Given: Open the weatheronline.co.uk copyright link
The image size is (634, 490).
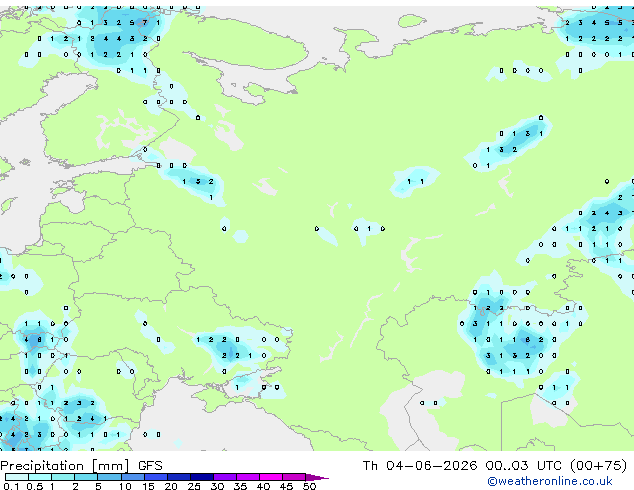Looking at the screenshot, I should 549,481.
